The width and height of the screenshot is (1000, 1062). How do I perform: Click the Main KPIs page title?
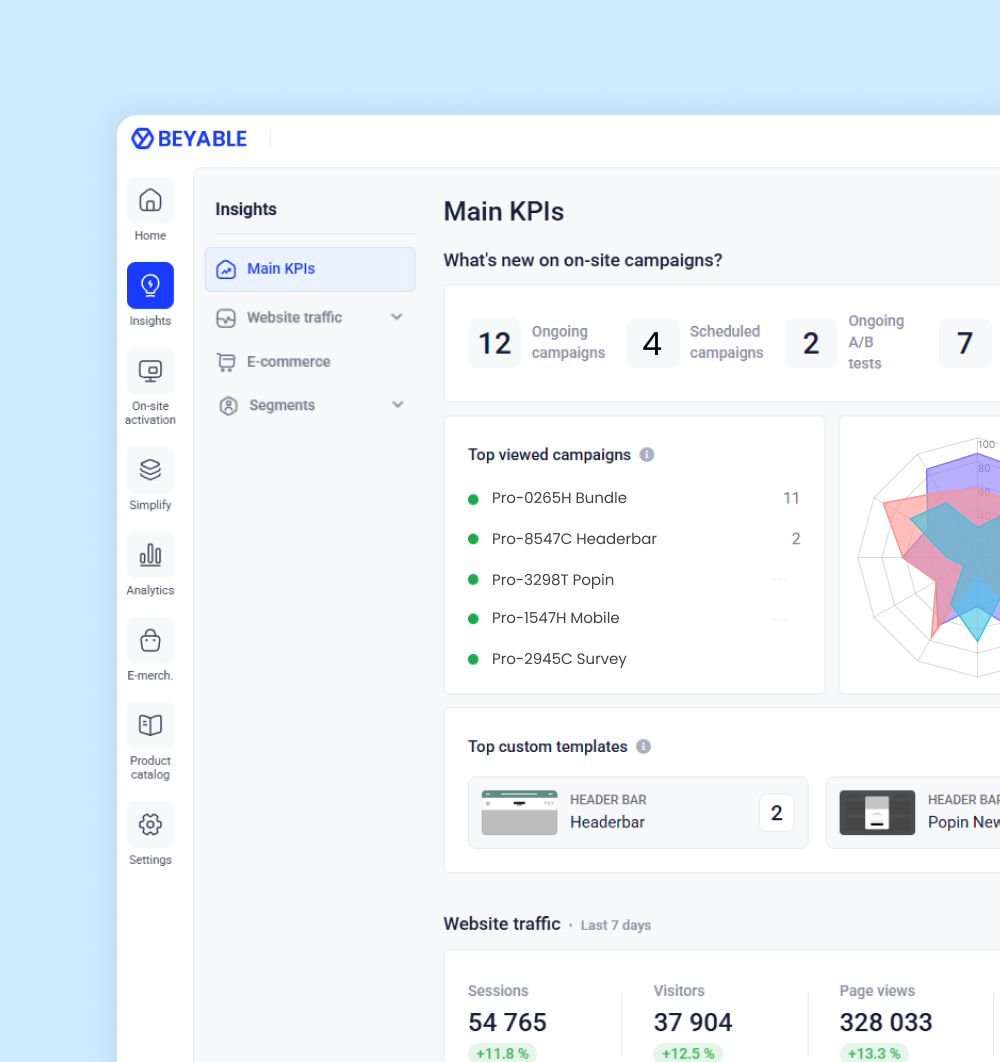pyautogui.click(x=503, y=211)
